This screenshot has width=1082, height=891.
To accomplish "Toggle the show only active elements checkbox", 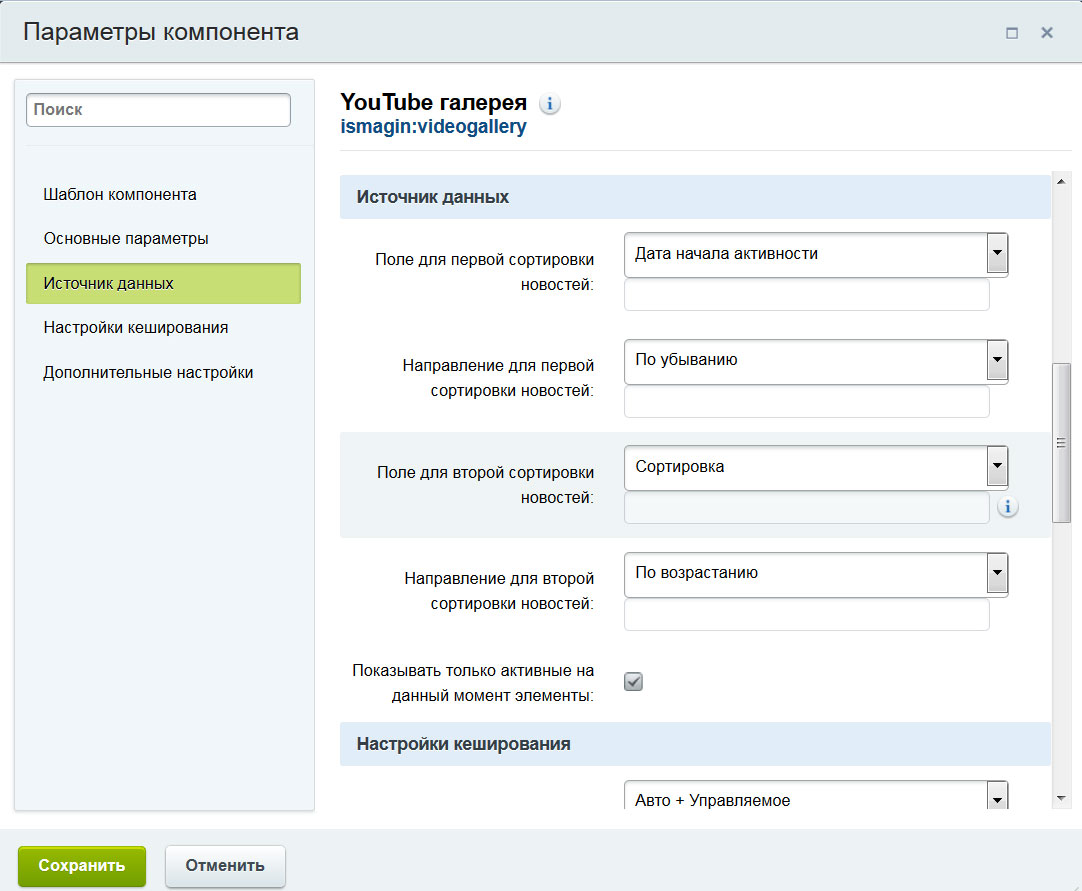I will click(x=633, y=682).
